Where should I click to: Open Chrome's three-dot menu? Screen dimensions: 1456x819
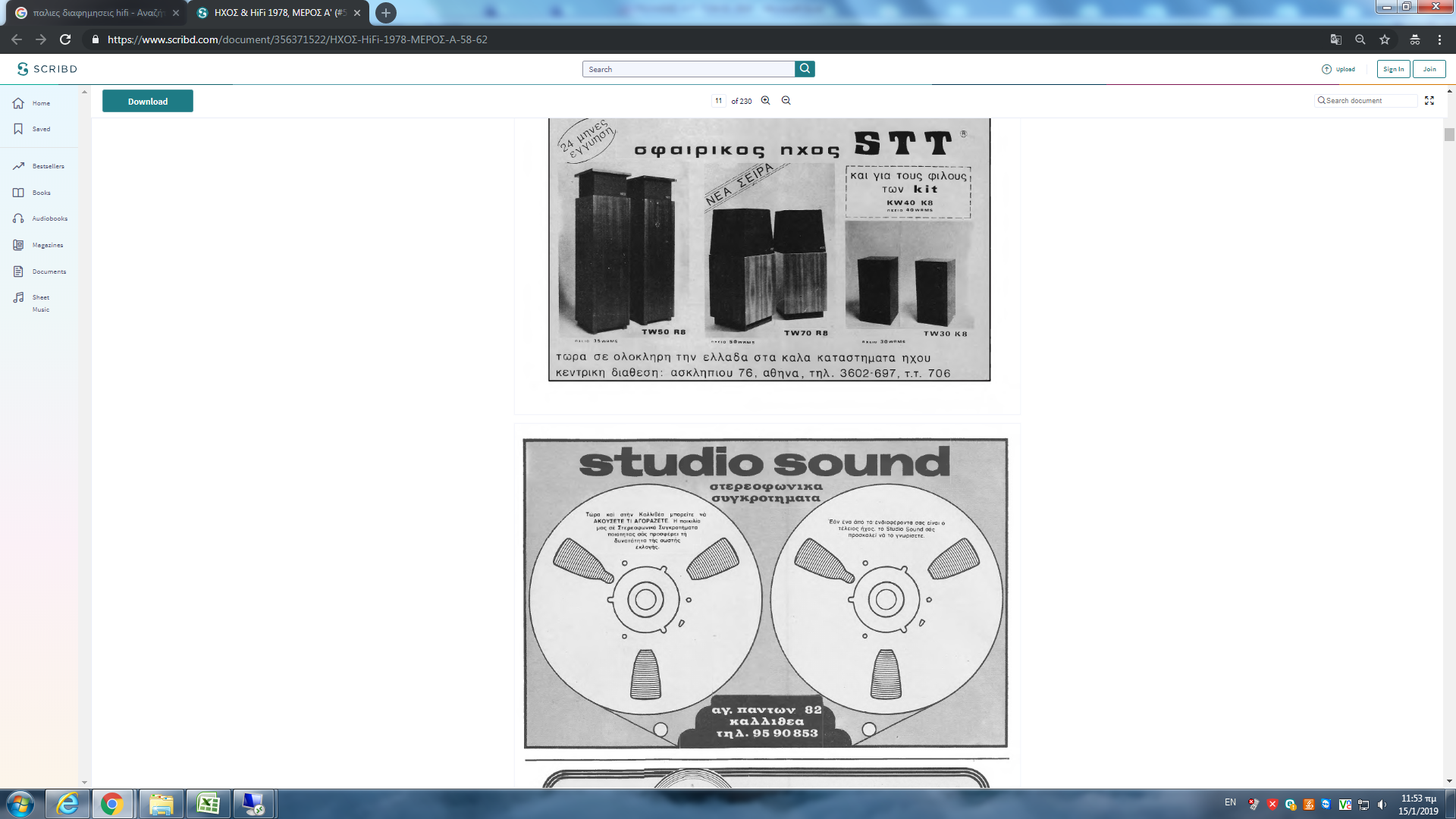1439,39
